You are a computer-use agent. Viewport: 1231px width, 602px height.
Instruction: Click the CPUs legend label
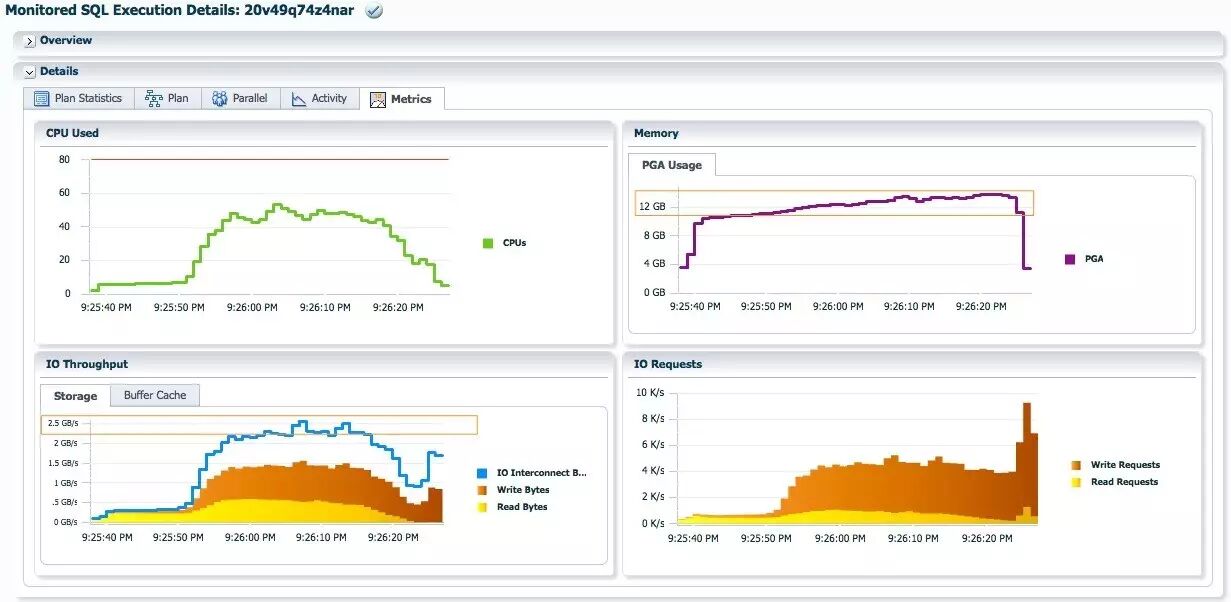514,243
